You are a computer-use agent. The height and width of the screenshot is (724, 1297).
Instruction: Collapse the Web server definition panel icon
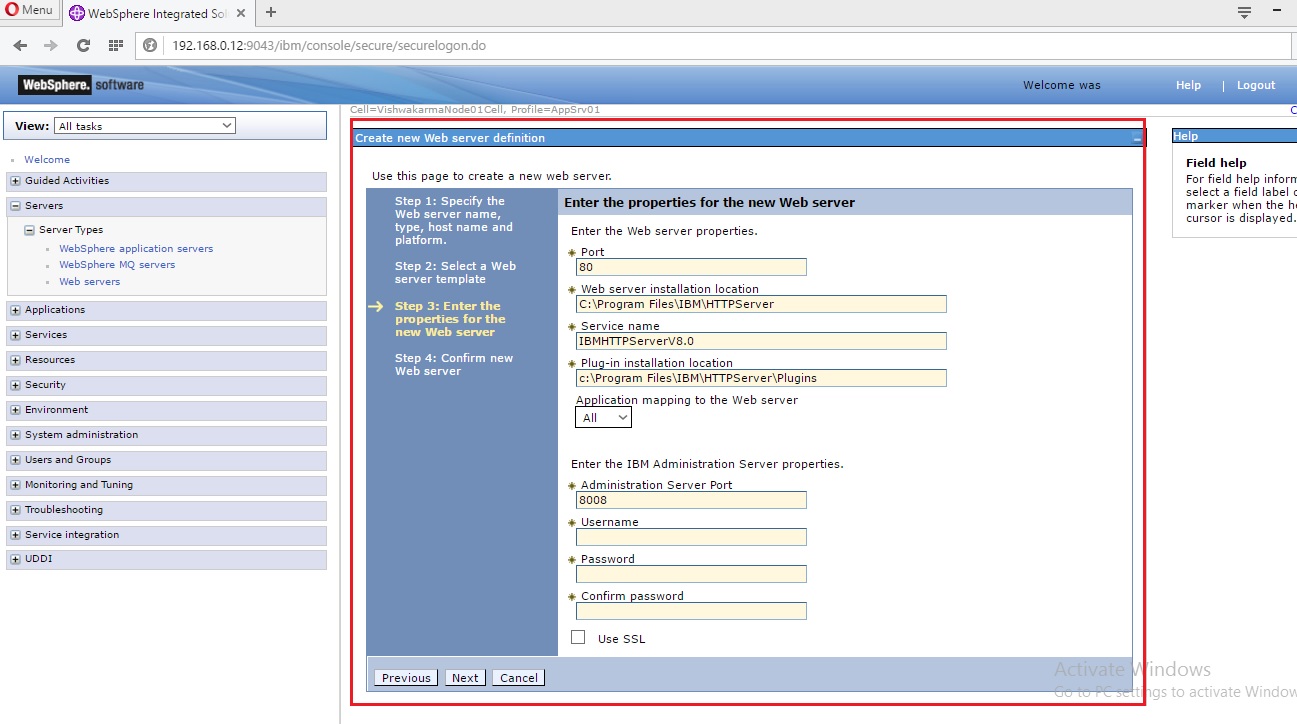[1136, 137]
